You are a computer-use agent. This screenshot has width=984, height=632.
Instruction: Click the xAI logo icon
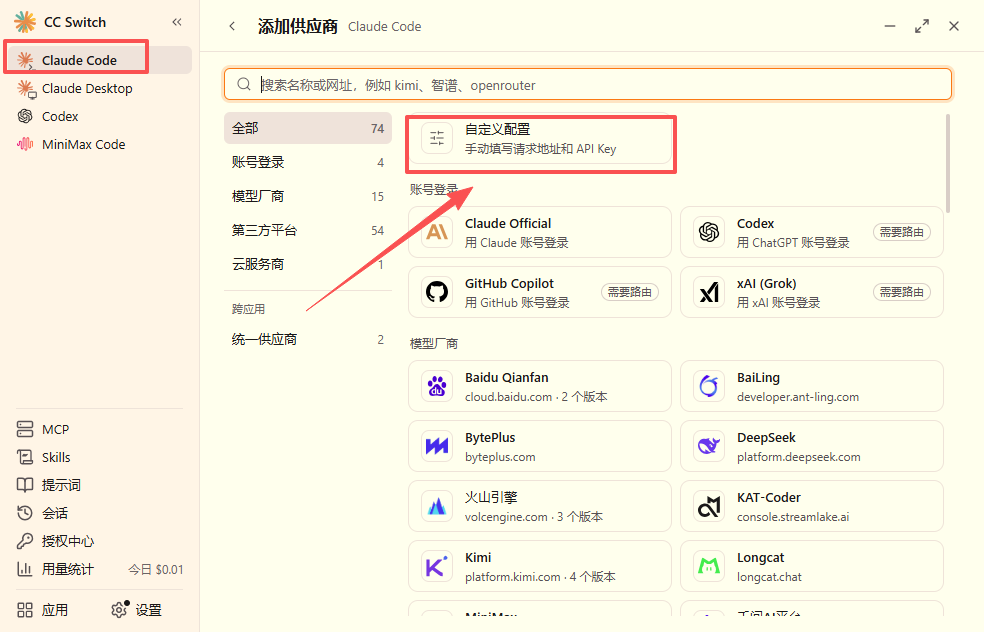709,292
